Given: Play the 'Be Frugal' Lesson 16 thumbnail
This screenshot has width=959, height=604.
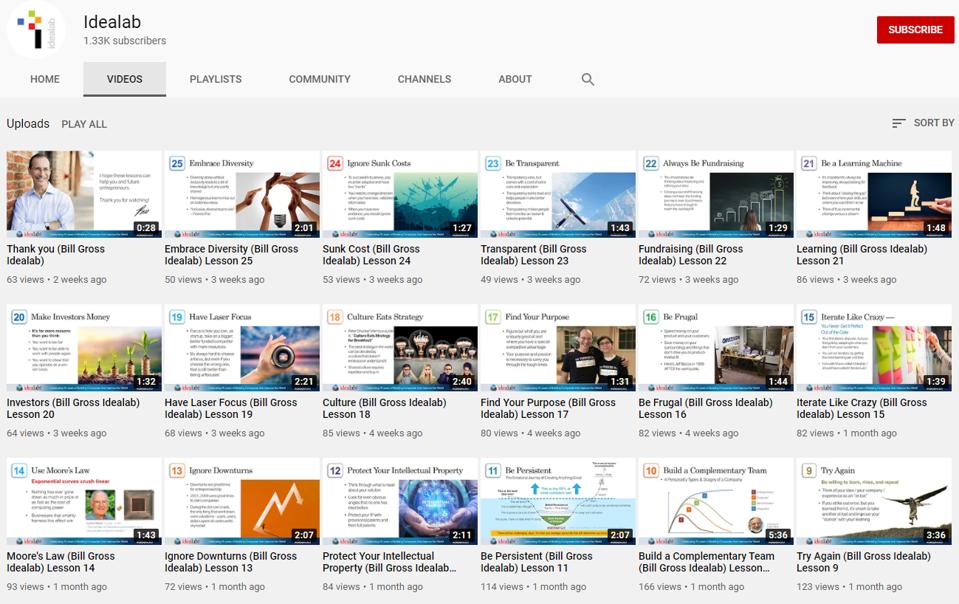Looking at the screenshot, I should (717, 344).
